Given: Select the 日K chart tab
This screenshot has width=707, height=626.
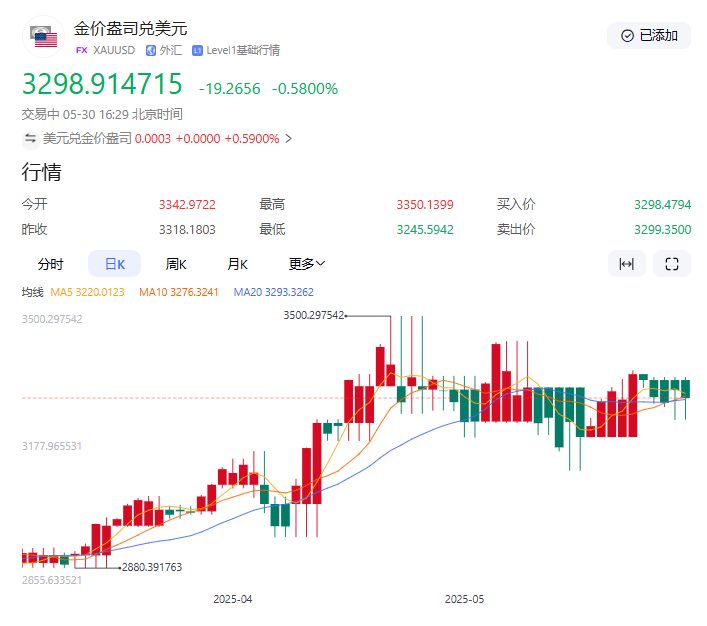Looking at the screenshot, I should 114,264.
